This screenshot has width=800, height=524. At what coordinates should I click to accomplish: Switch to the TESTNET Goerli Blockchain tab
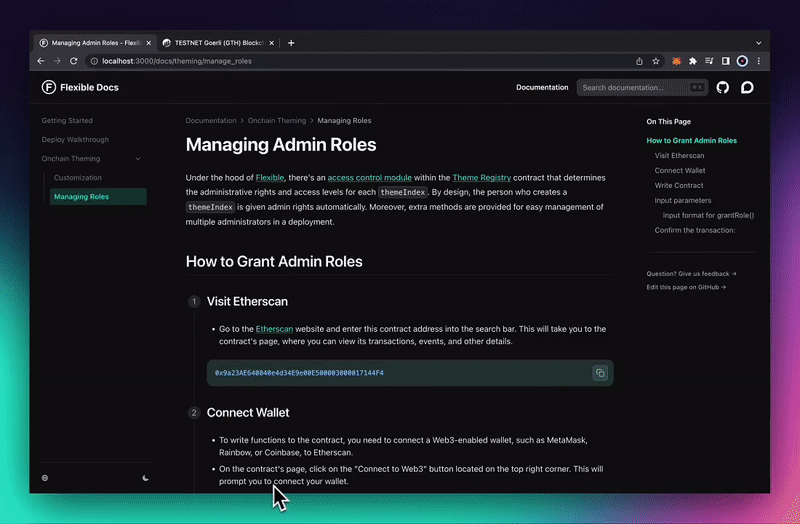(x=218, y=43)
